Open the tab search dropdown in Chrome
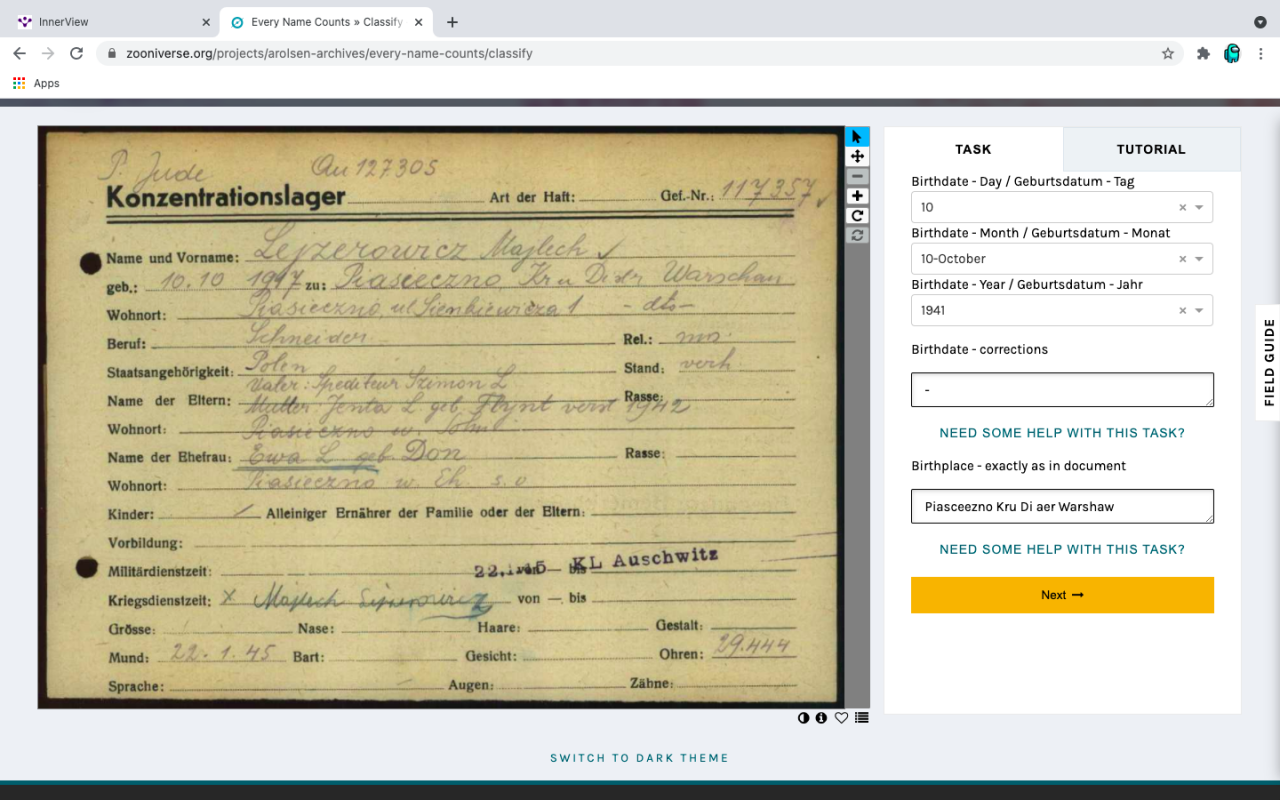This screenshot has width=1280, height=800. pyautogui.click(x=1260, y=22)
